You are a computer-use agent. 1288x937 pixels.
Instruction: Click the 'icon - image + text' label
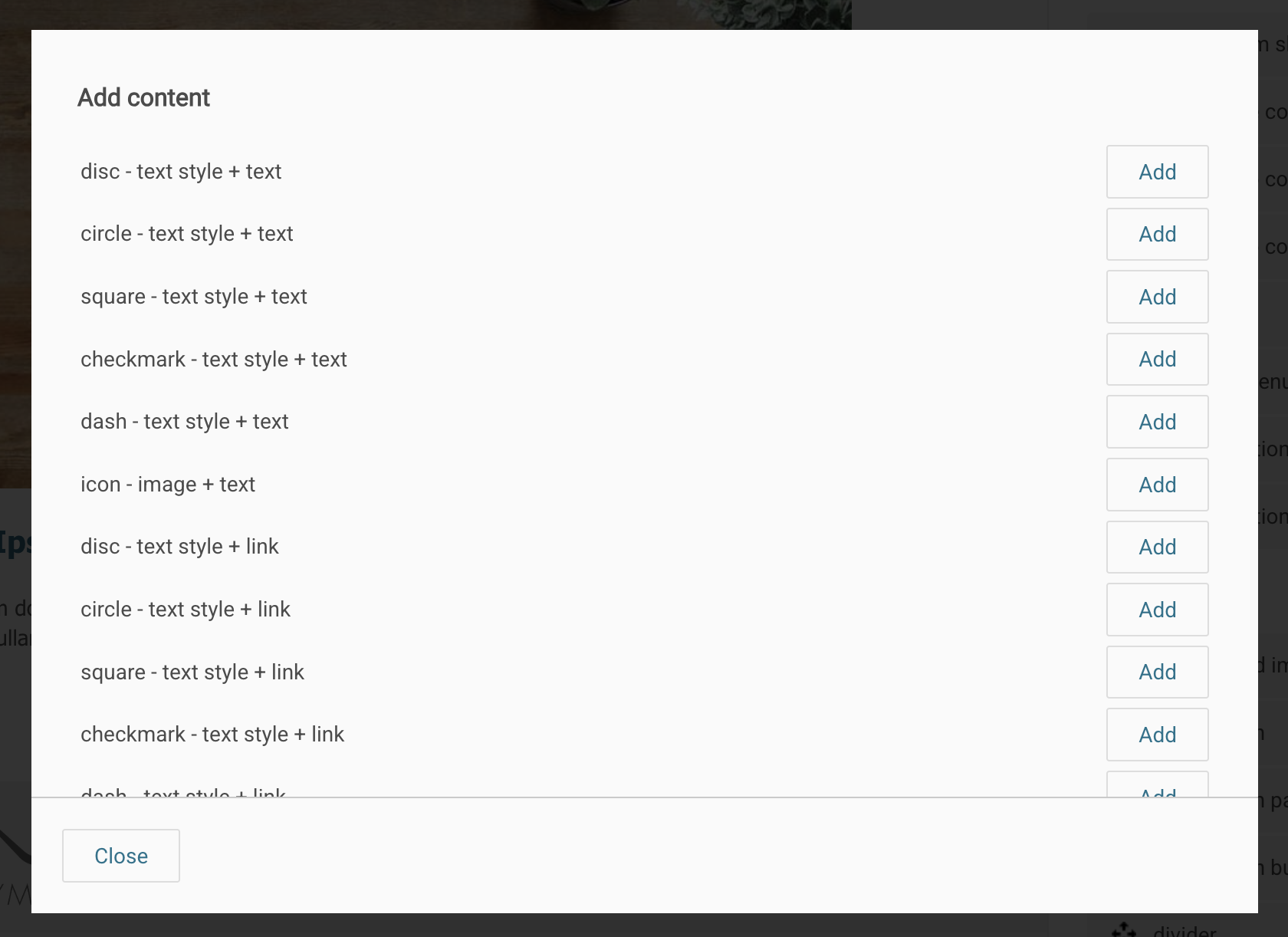pyautogui.click(x=168, y=484)
